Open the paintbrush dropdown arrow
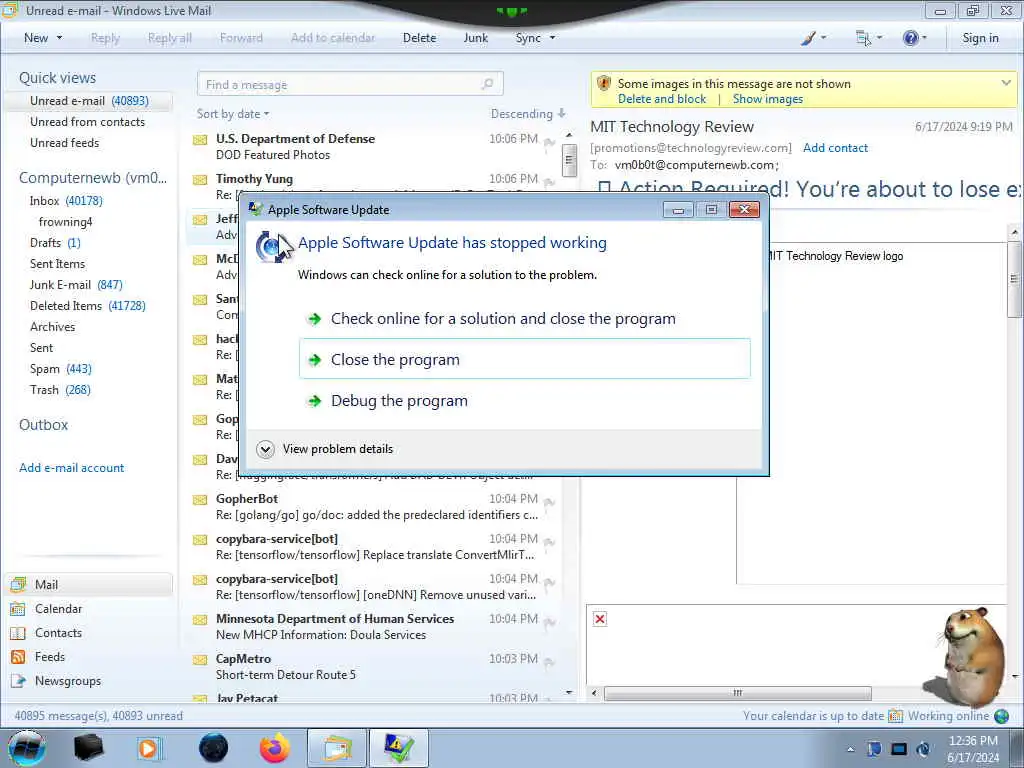Viewport: 1024px width, 768px height. [823, 38]
